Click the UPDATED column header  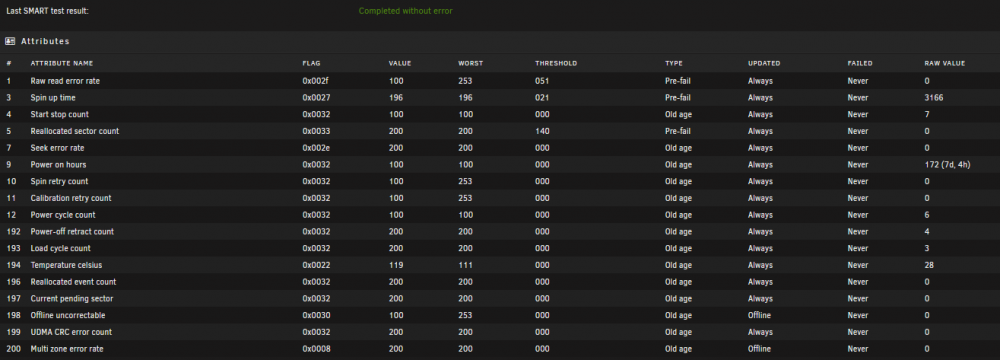(764, 64)
